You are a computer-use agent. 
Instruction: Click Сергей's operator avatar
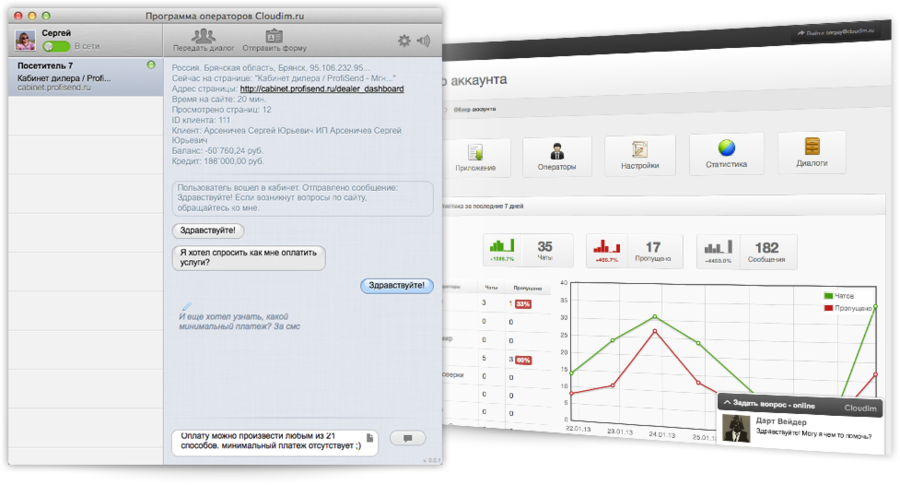click(x=25, y=40)
